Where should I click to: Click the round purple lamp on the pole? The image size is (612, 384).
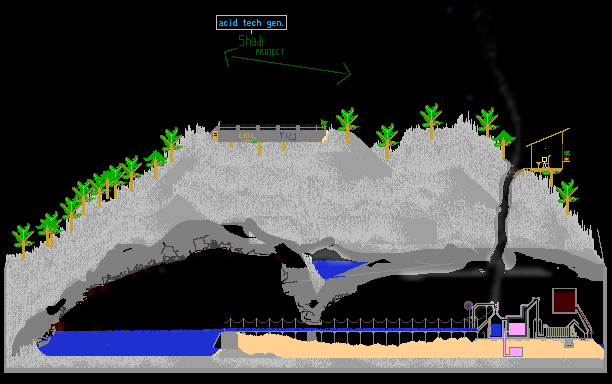(468, 305)
